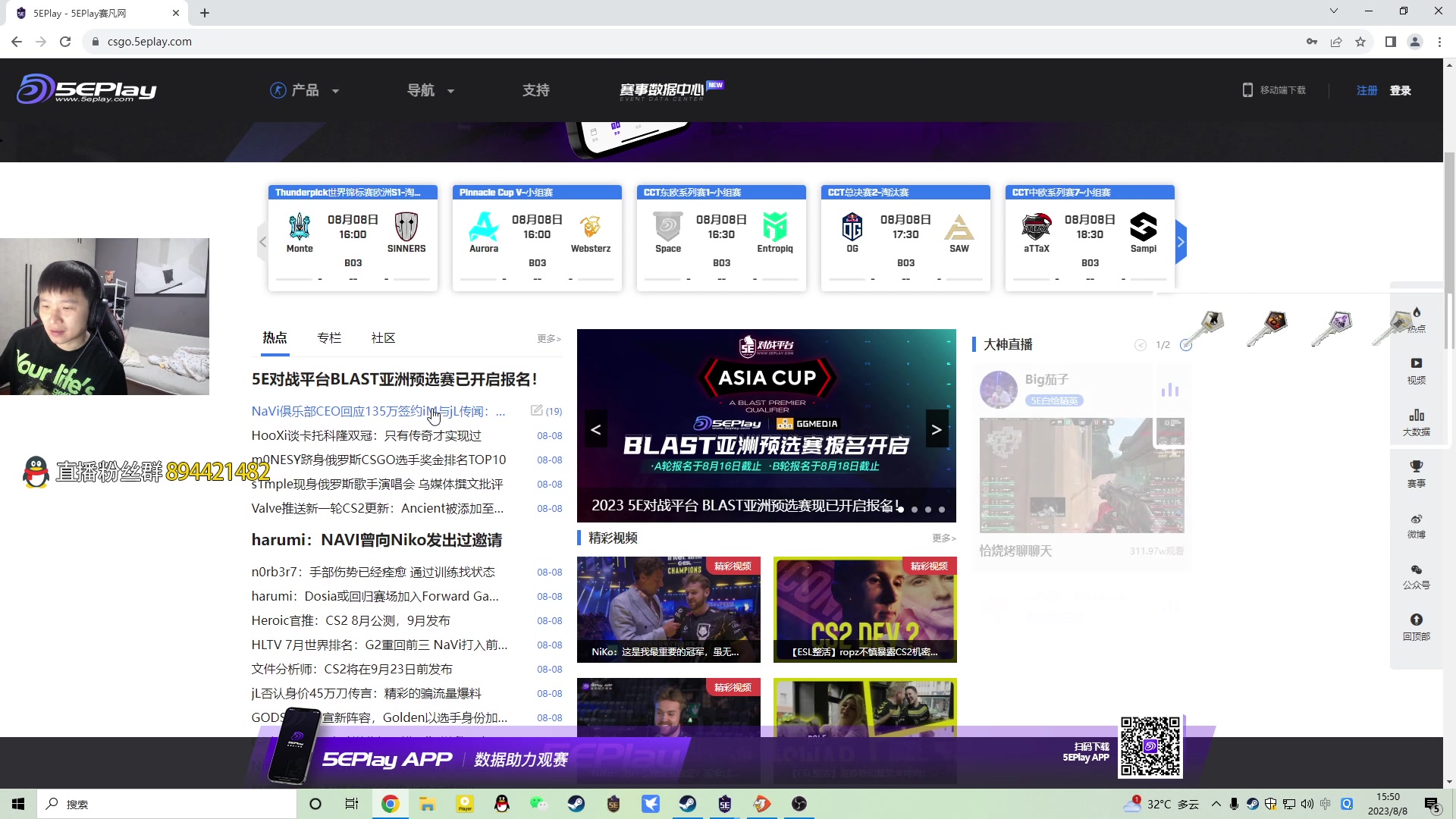Image resolution: width=1456 pixels, height=819 pixels.
Task: Open the browser profile avatar icon
Action: [1415, 42]
